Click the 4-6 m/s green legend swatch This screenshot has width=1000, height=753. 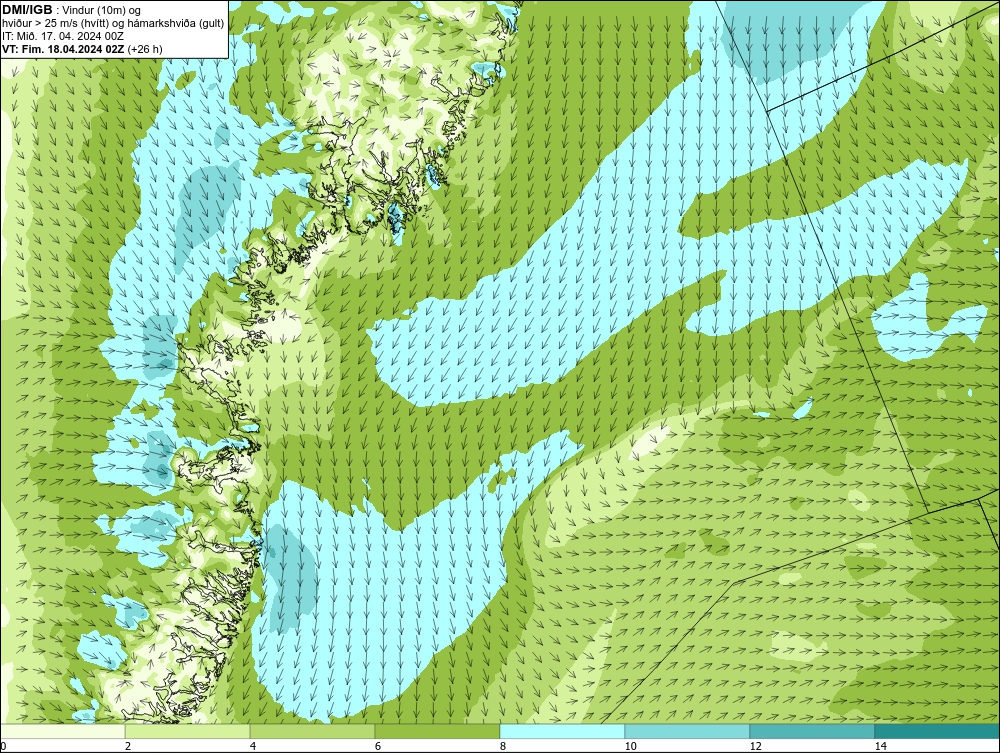312,731
